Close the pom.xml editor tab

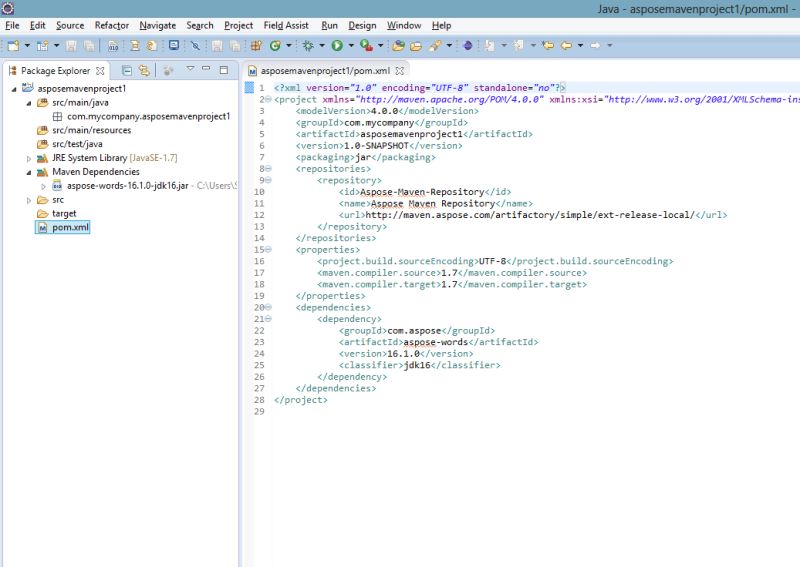click(x=399, y=71)
